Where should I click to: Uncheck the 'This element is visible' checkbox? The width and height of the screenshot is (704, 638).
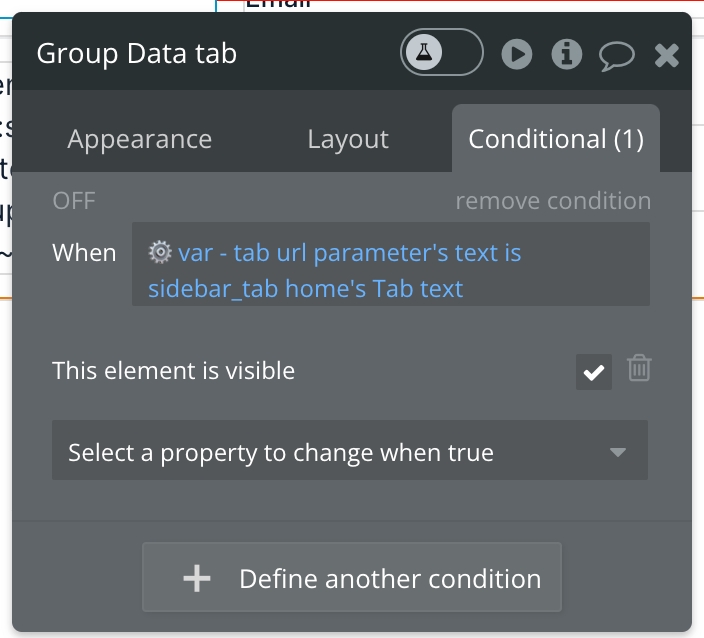594,372
